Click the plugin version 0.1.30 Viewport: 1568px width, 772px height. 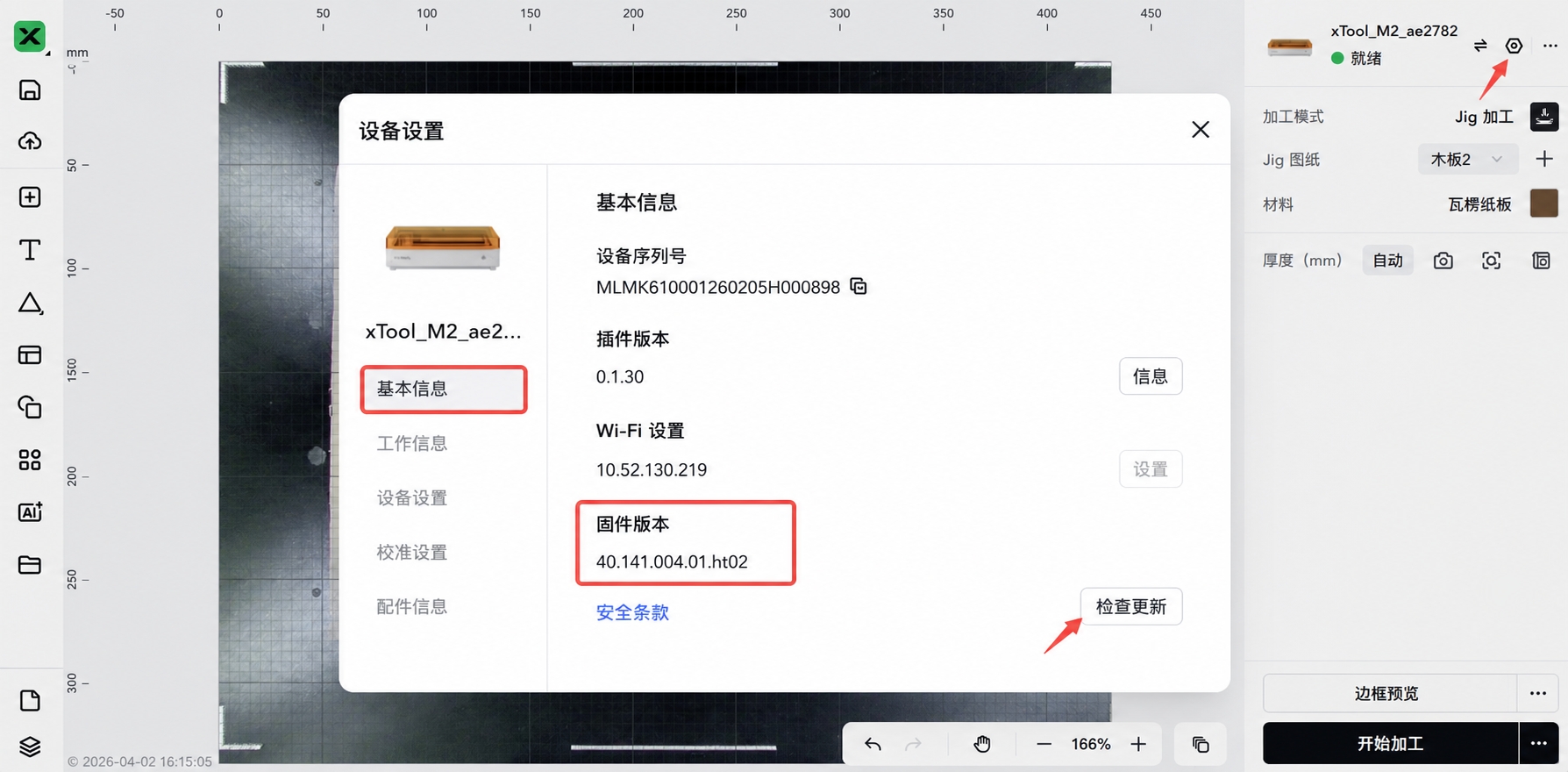point(620,376)
